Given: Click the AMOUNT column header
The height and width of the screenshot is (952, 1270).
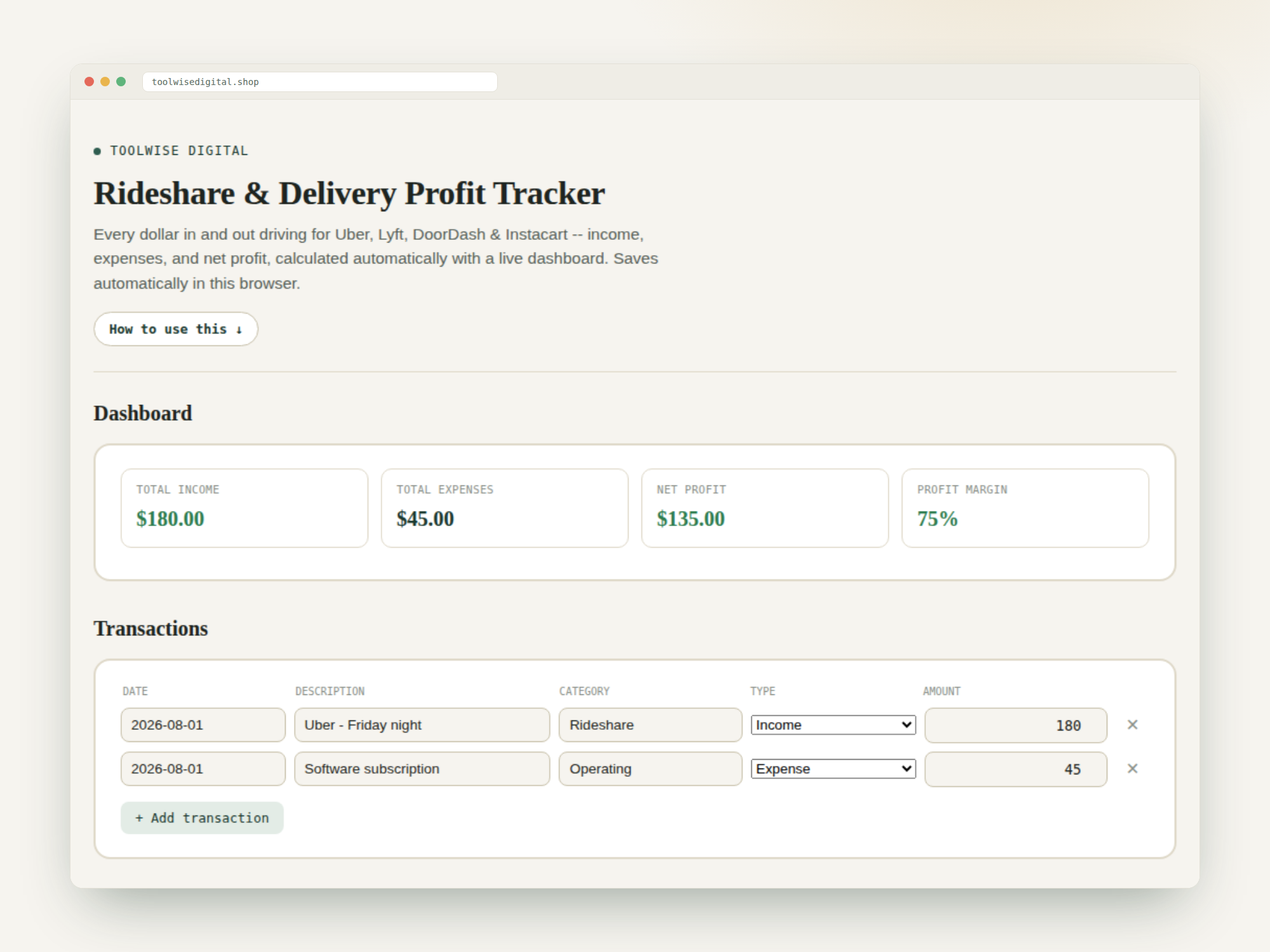Looking at the screenshot, I should [942, 691].
